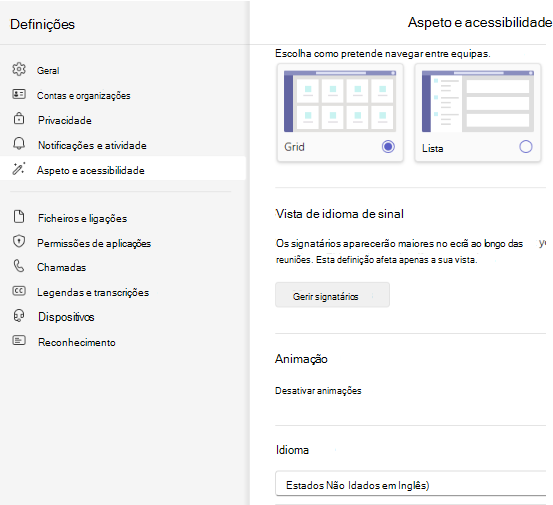Click the Definições title
Image resolution: width=553 pixels, height=505 pixels.
click(42, 24)
